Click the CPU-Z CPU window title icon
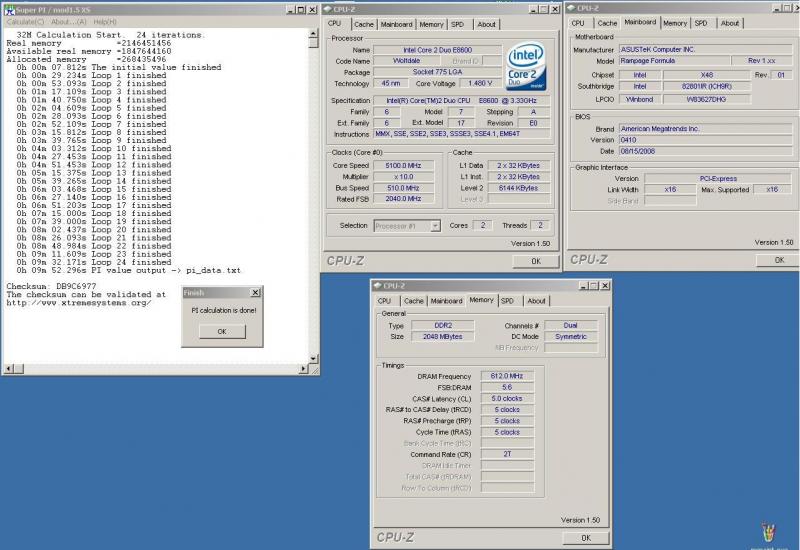This screenshot has width=800, height=550. [x=328, y=9]
